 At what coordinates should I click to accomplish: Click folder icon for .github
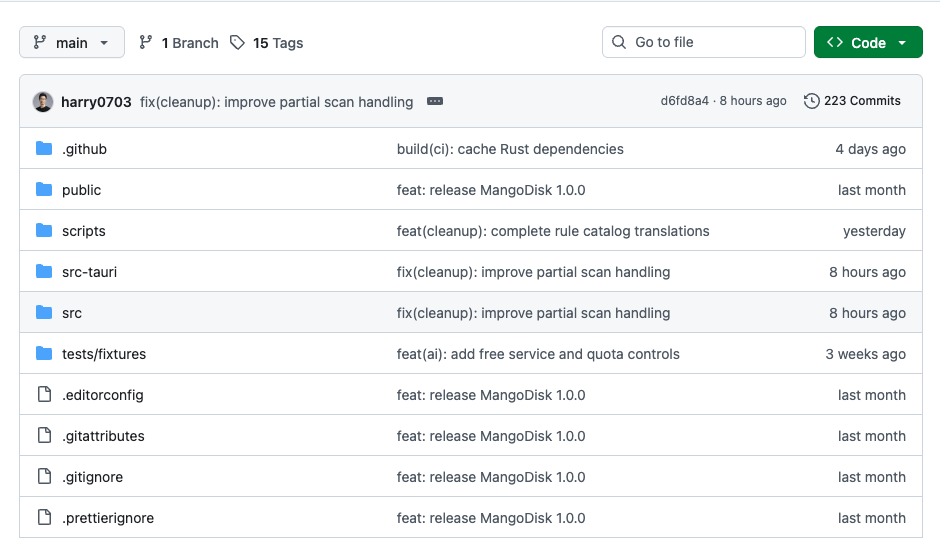[x=44, y=148]
